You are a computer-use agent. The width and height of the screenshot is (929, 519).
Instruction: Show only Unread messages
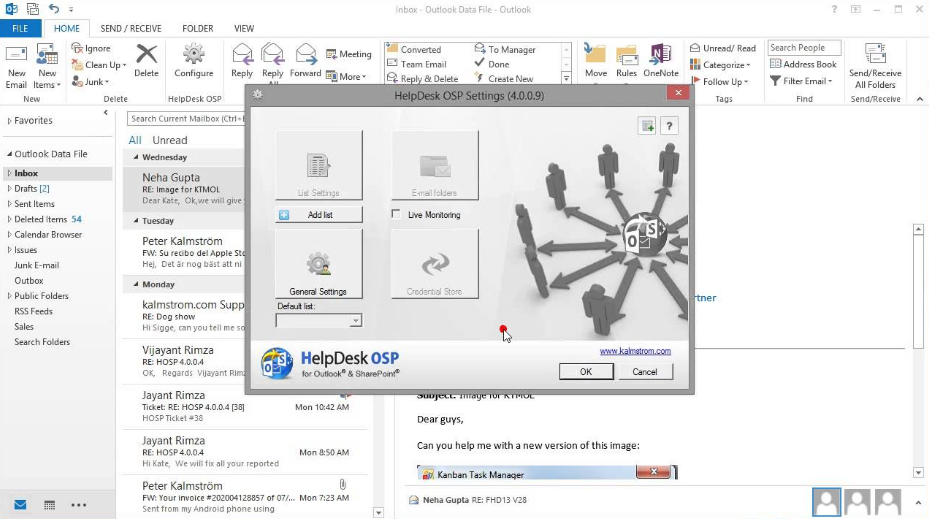pos(169,140)
